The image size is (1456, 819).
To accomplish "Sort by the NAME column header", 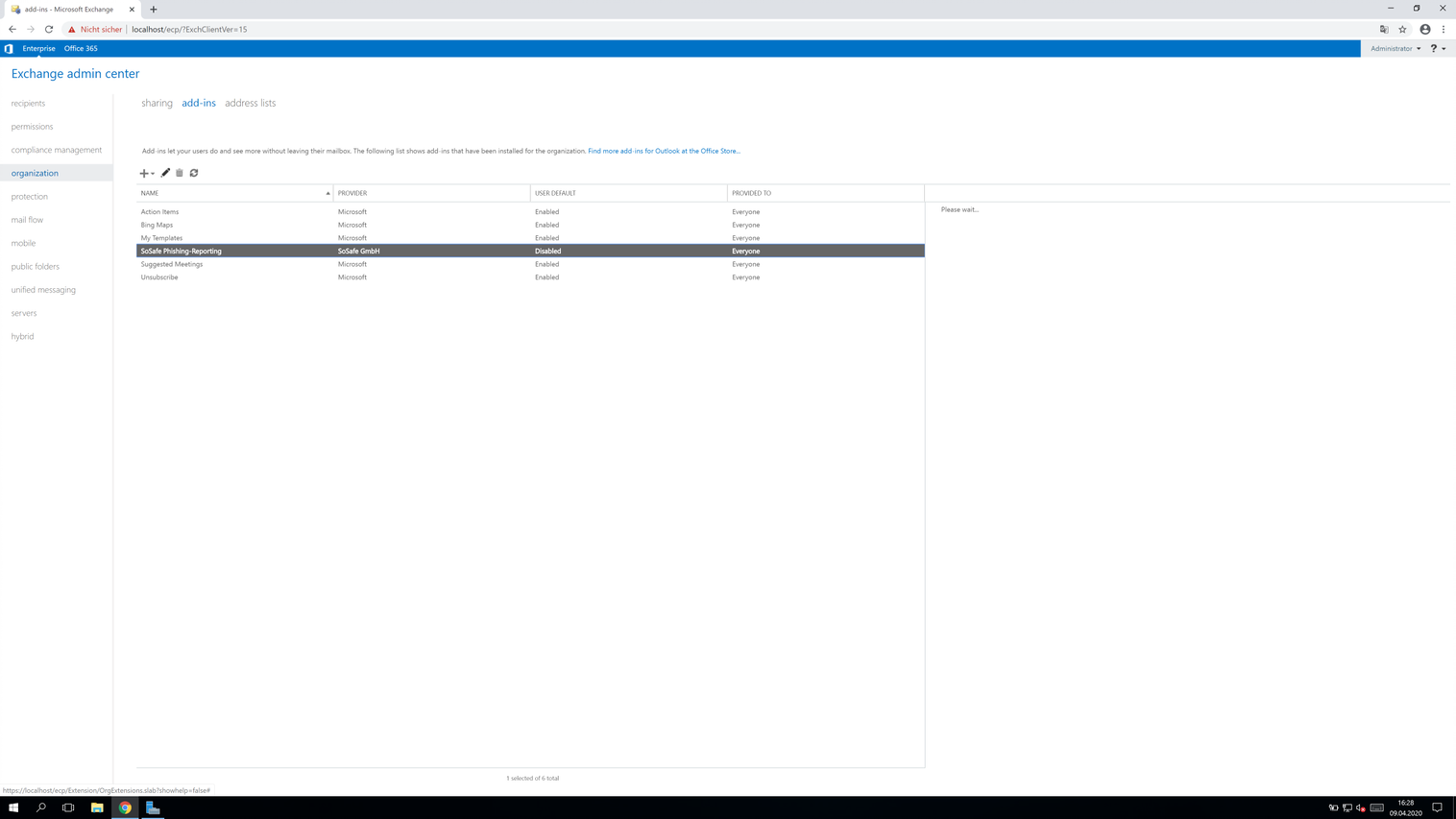I will (234, 193).
